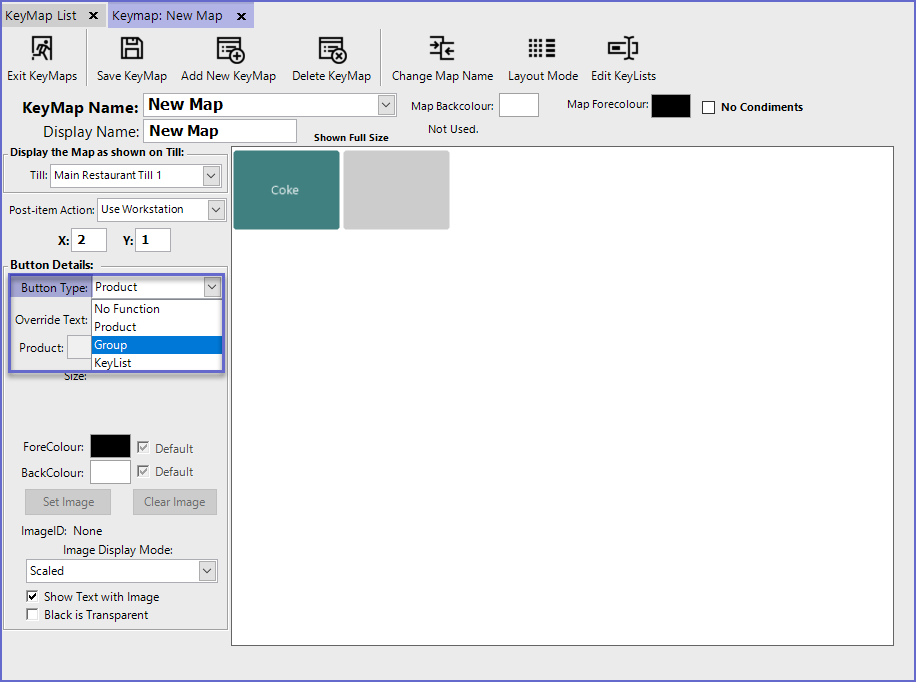Close the KeyMap List tab
The width and height of the screenshot is (916, 682).
pos(93,16)
